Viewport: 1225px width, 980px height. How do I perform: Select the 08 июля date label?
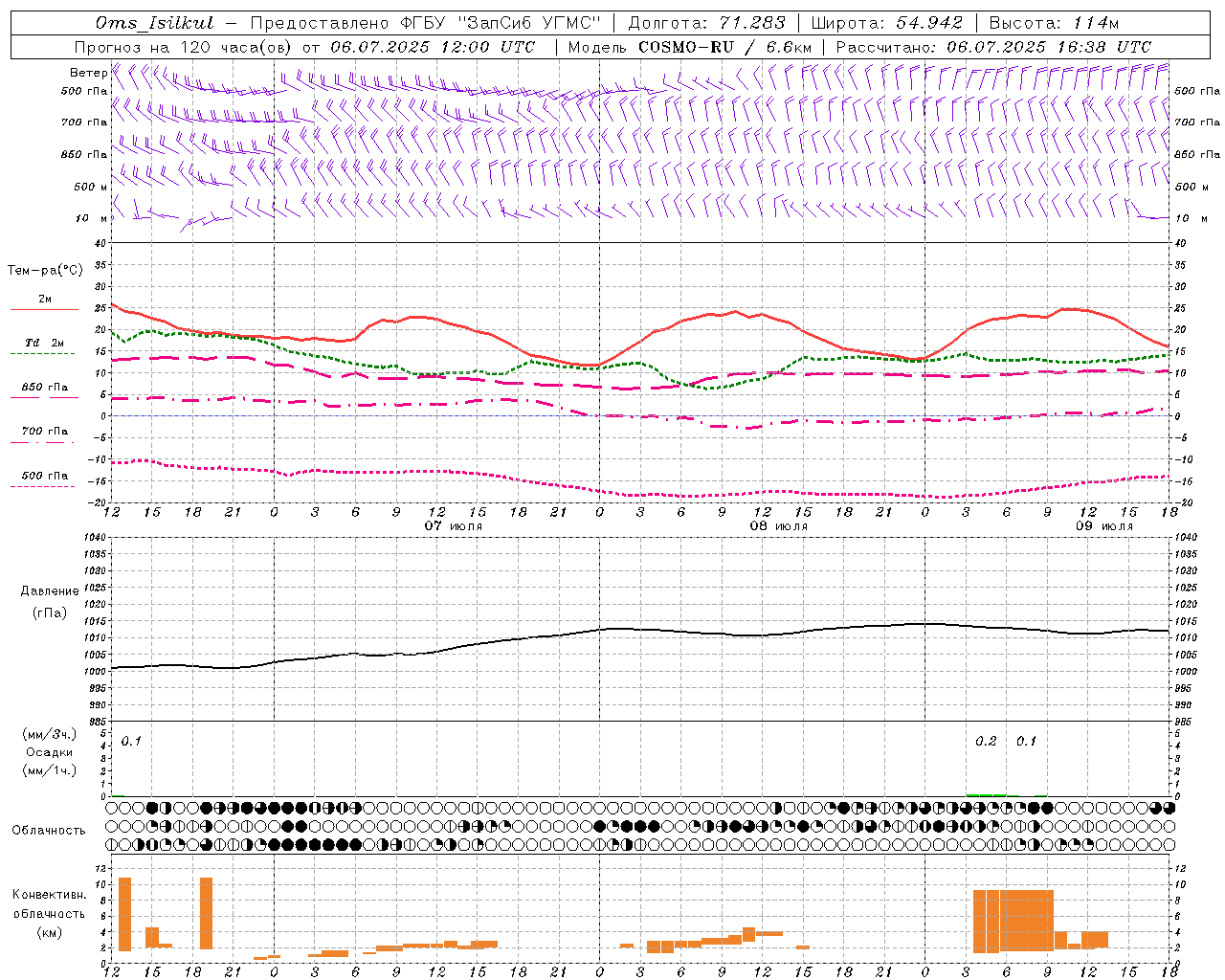tap(779, 526)
